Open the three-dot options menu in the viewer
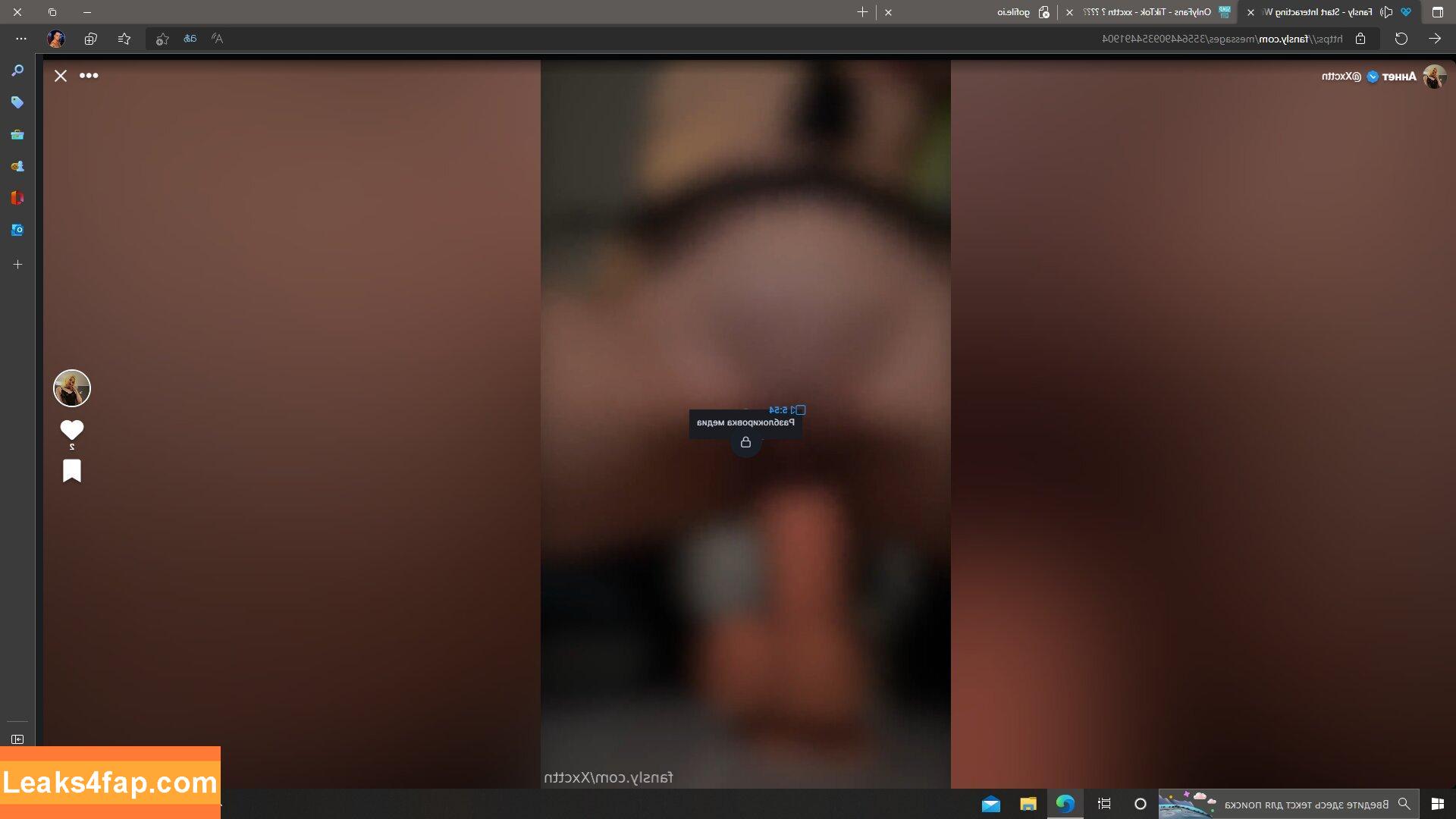This screenshot has height=819, width=1456. [x=89, y=76]
